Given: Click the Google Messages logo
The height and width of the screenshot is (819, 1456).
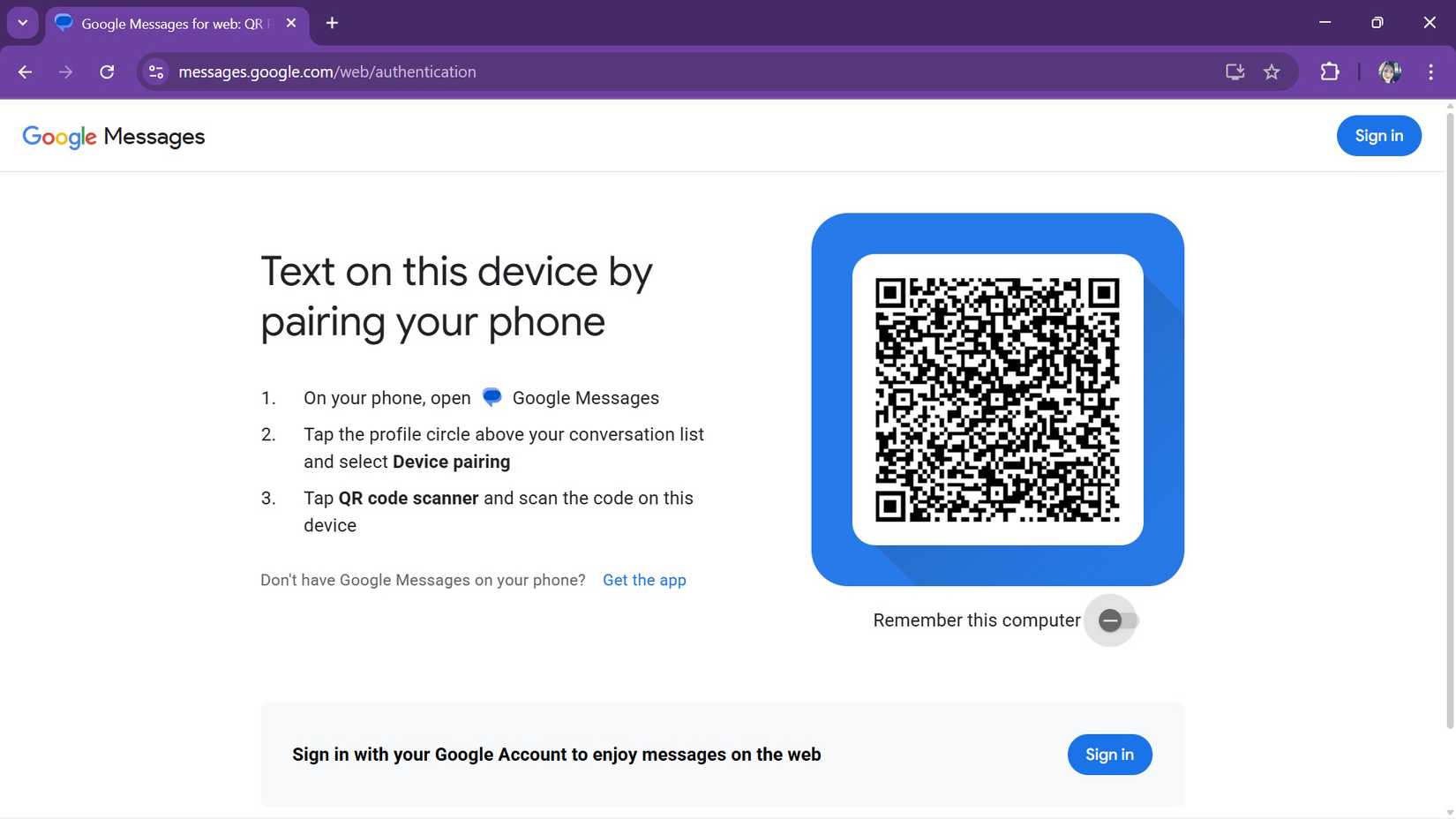Looking at the screenshot, I should point(114,137).
